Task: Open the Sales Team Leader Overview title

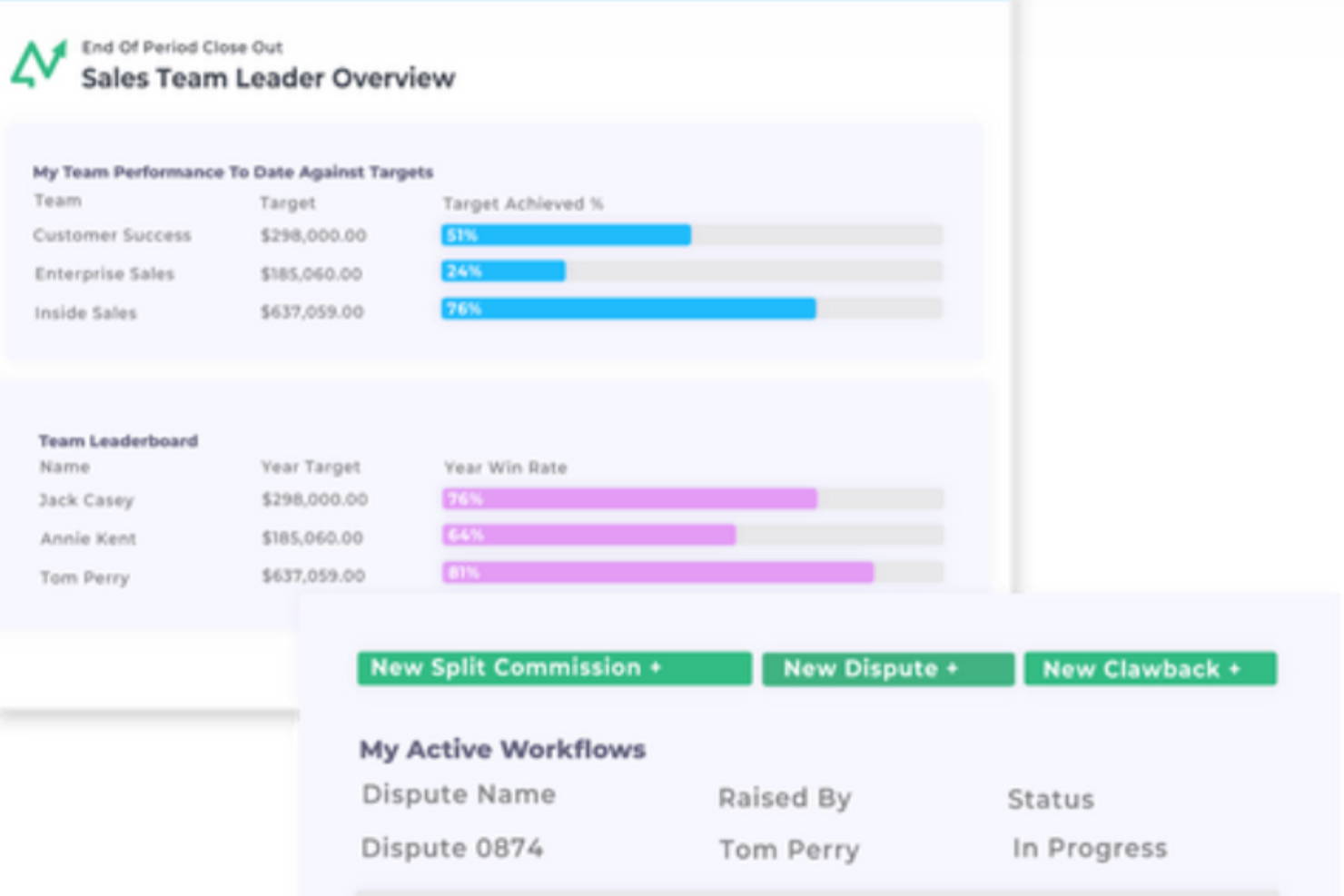Action: tap(268, 79)
